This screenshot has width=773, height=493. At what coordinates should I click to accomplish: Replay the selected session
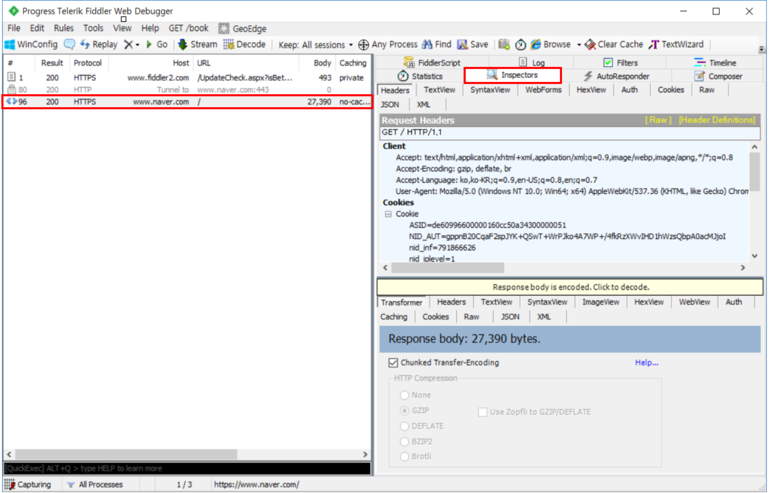tap(99, 44)
